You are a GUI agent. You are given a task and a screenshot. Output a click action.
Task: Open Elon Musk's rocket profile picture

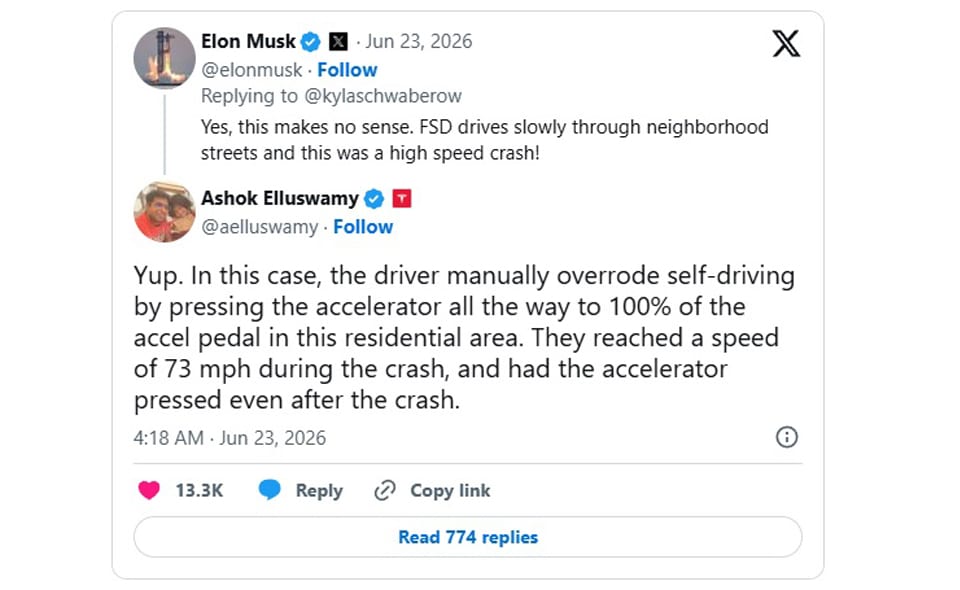pyautogui.click(x=164, y=58)
